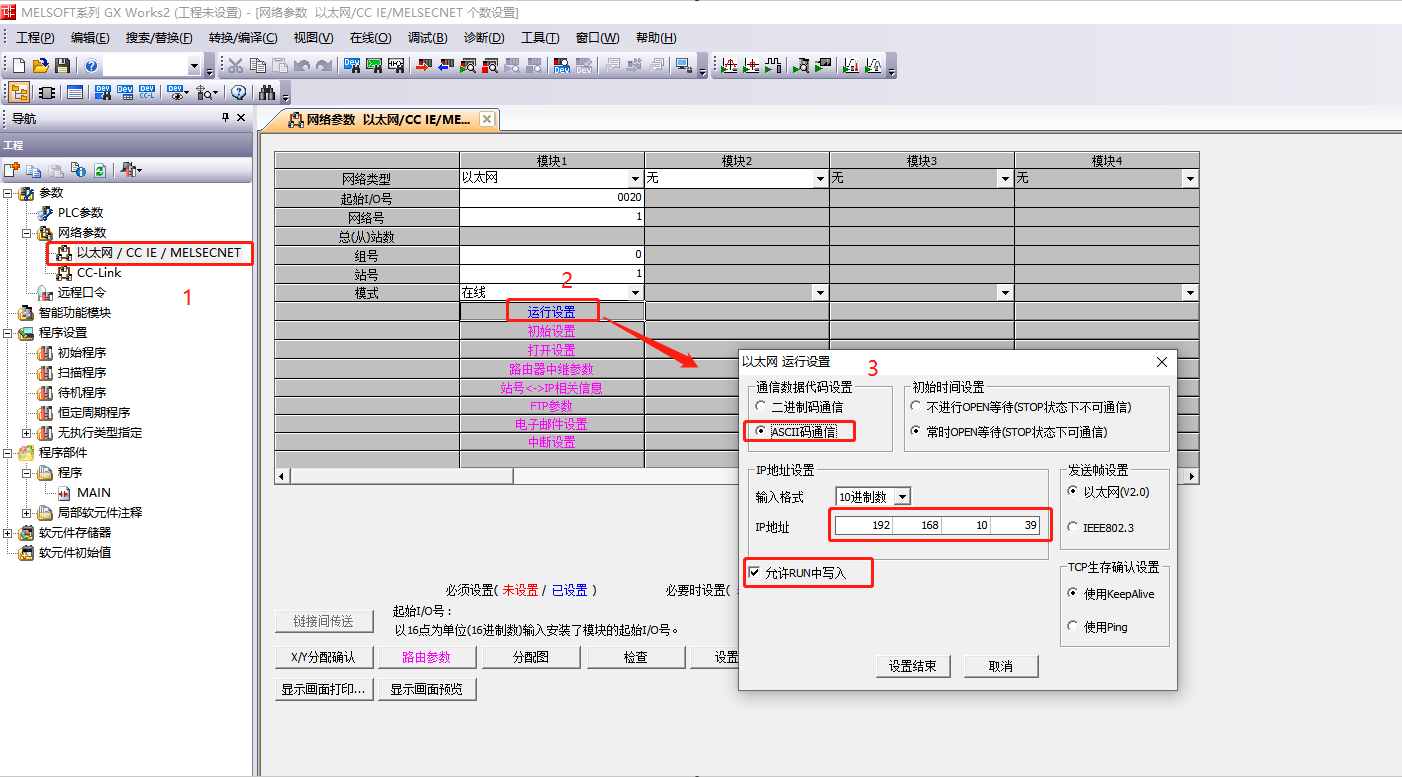
Task: Open the 输入格式 dropdown in IP settings
Action: [902, 497]
